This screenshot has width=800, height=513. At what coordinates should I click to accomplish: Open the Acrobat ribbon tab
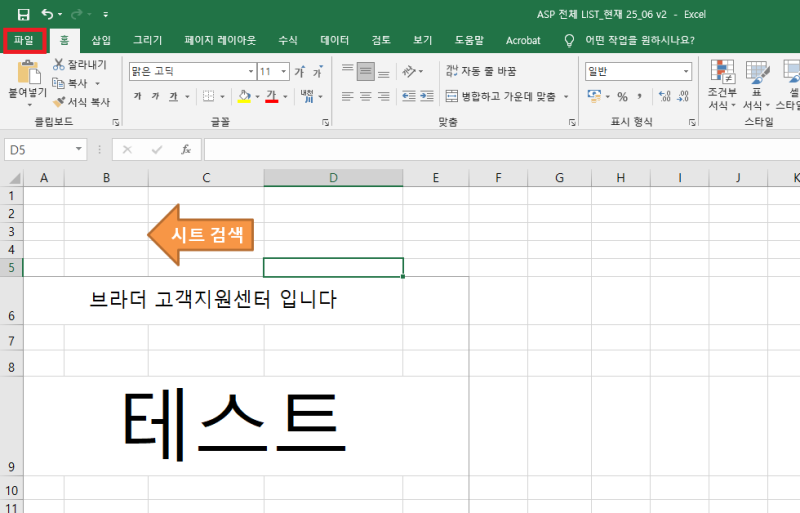click(523, 40)
